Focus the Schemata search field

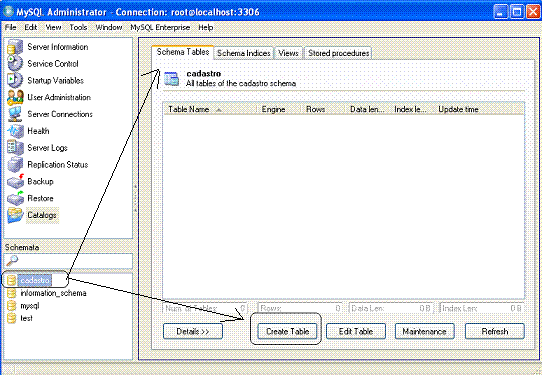[68, 261]
